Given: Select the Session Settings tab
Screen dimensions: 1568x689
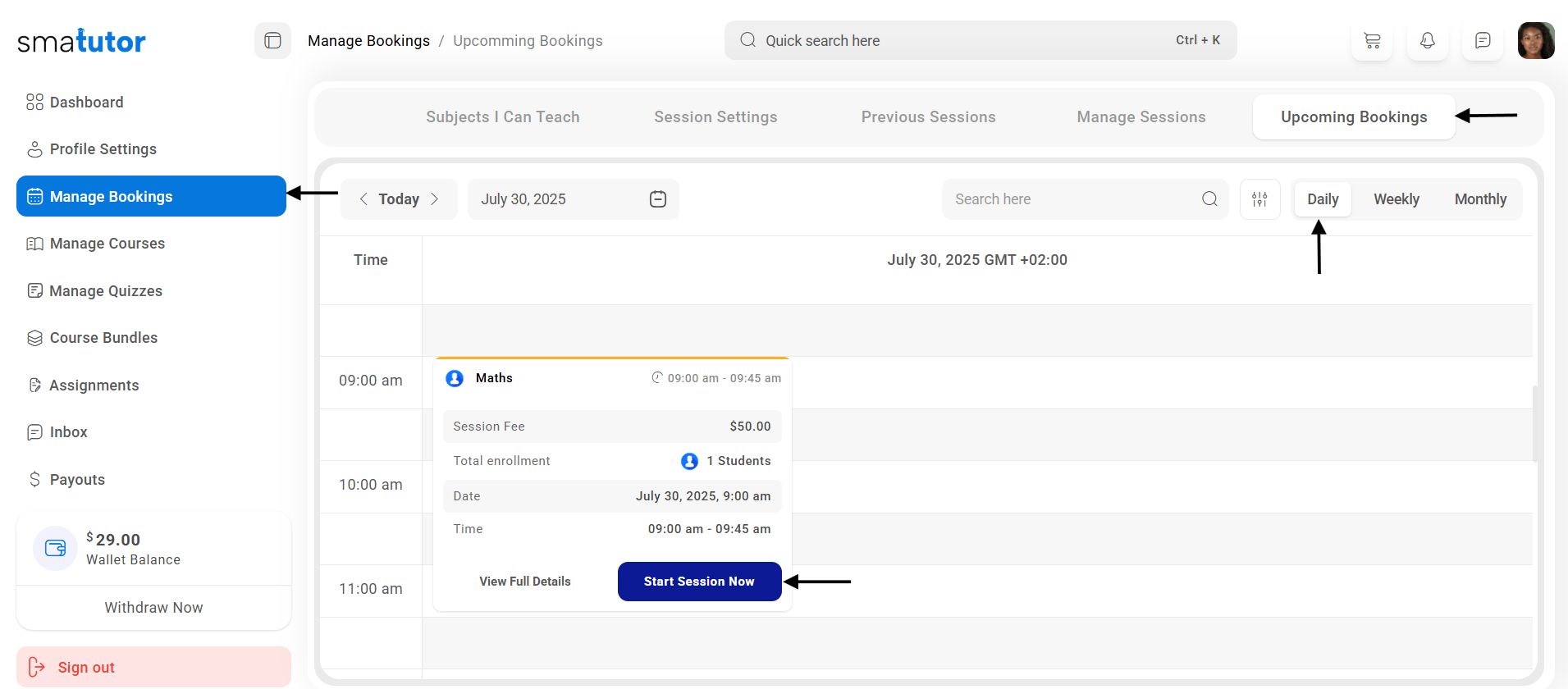Looking at the screenshot, I should (x=715, y=117).
